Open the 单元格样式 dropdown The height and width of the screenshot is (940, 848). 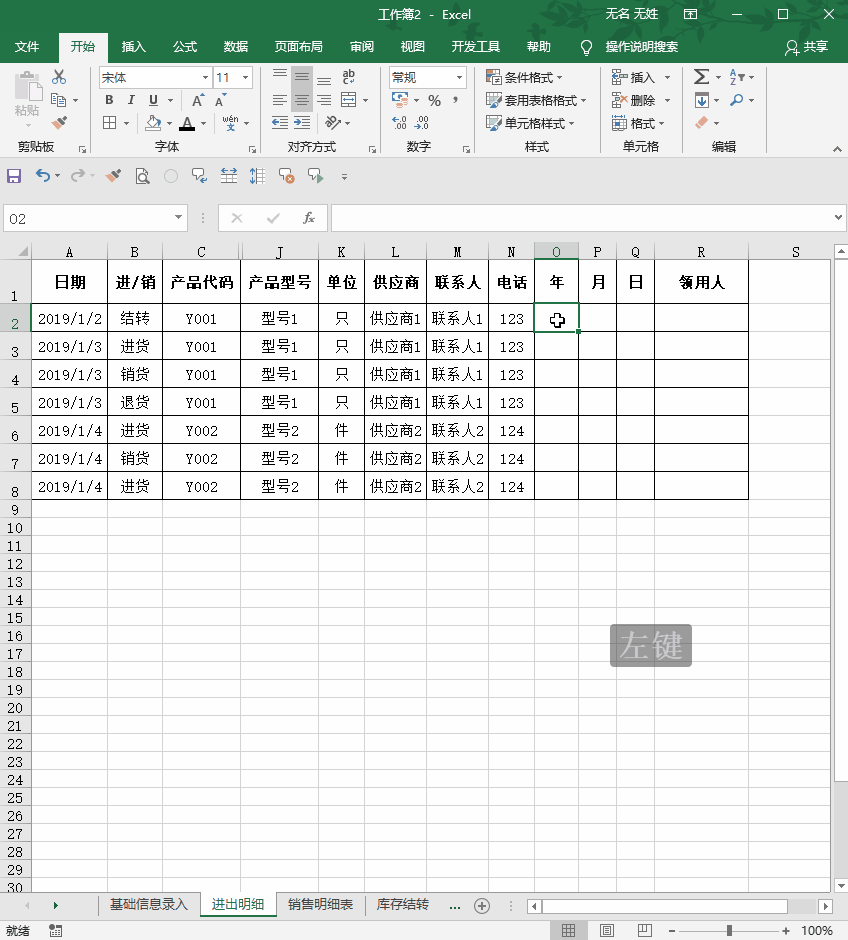530,123
